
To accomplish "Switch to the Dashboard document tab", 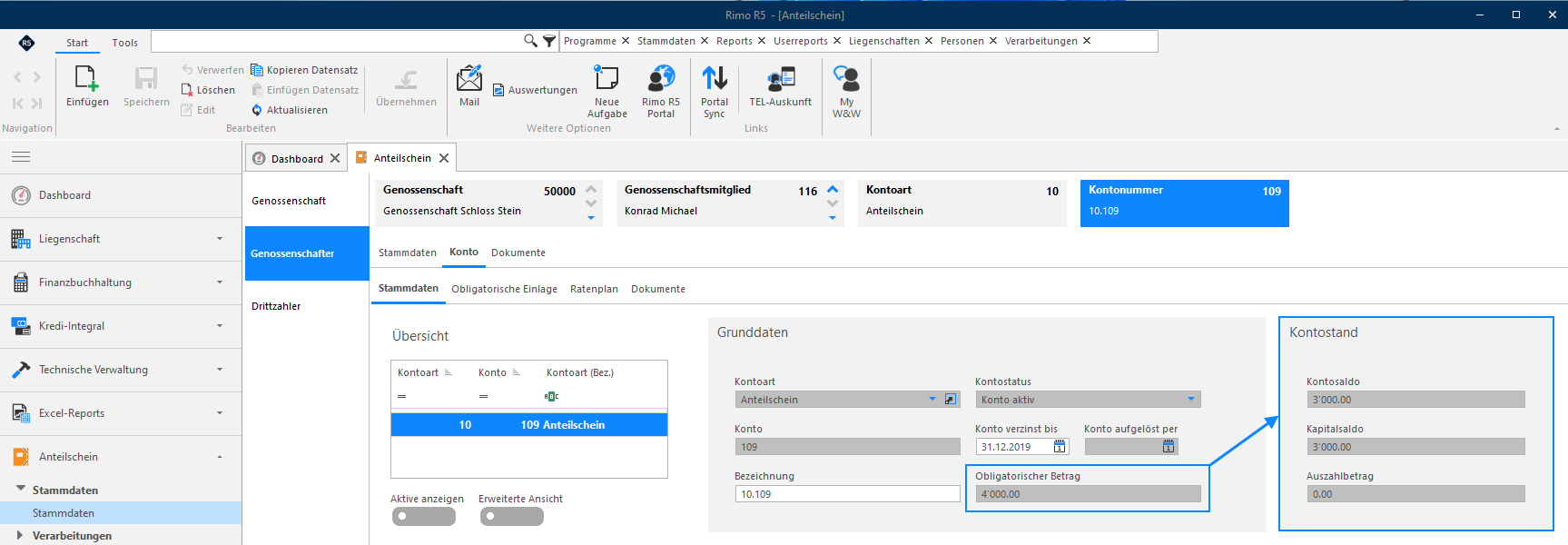I will click(297, 159).
